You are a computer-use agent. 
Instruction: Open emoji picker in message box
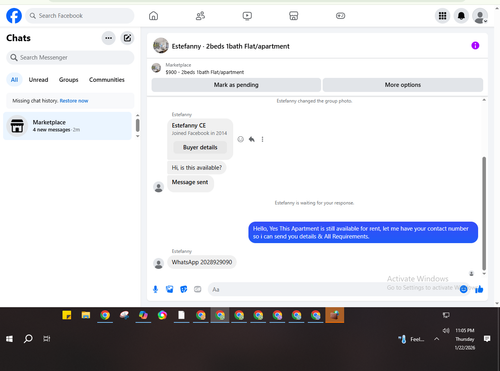tap(464, 289)
